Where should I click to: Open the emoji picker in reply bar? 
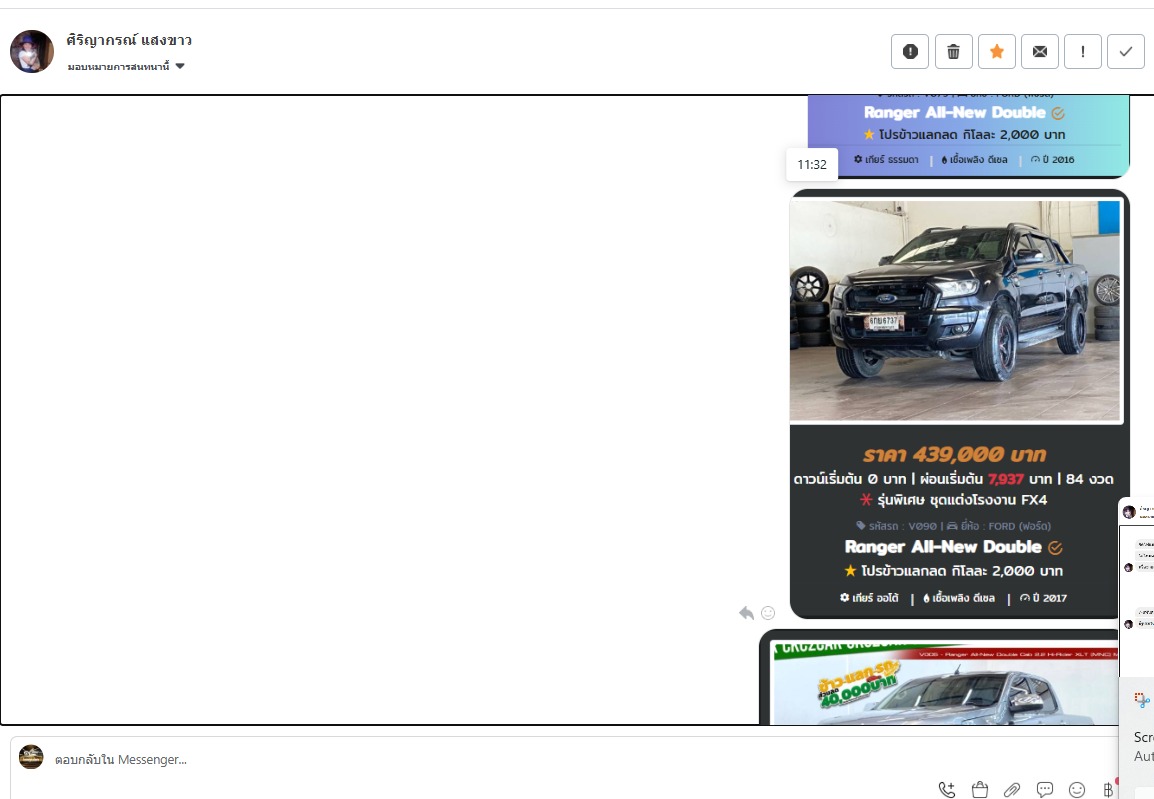point(1077,789)
